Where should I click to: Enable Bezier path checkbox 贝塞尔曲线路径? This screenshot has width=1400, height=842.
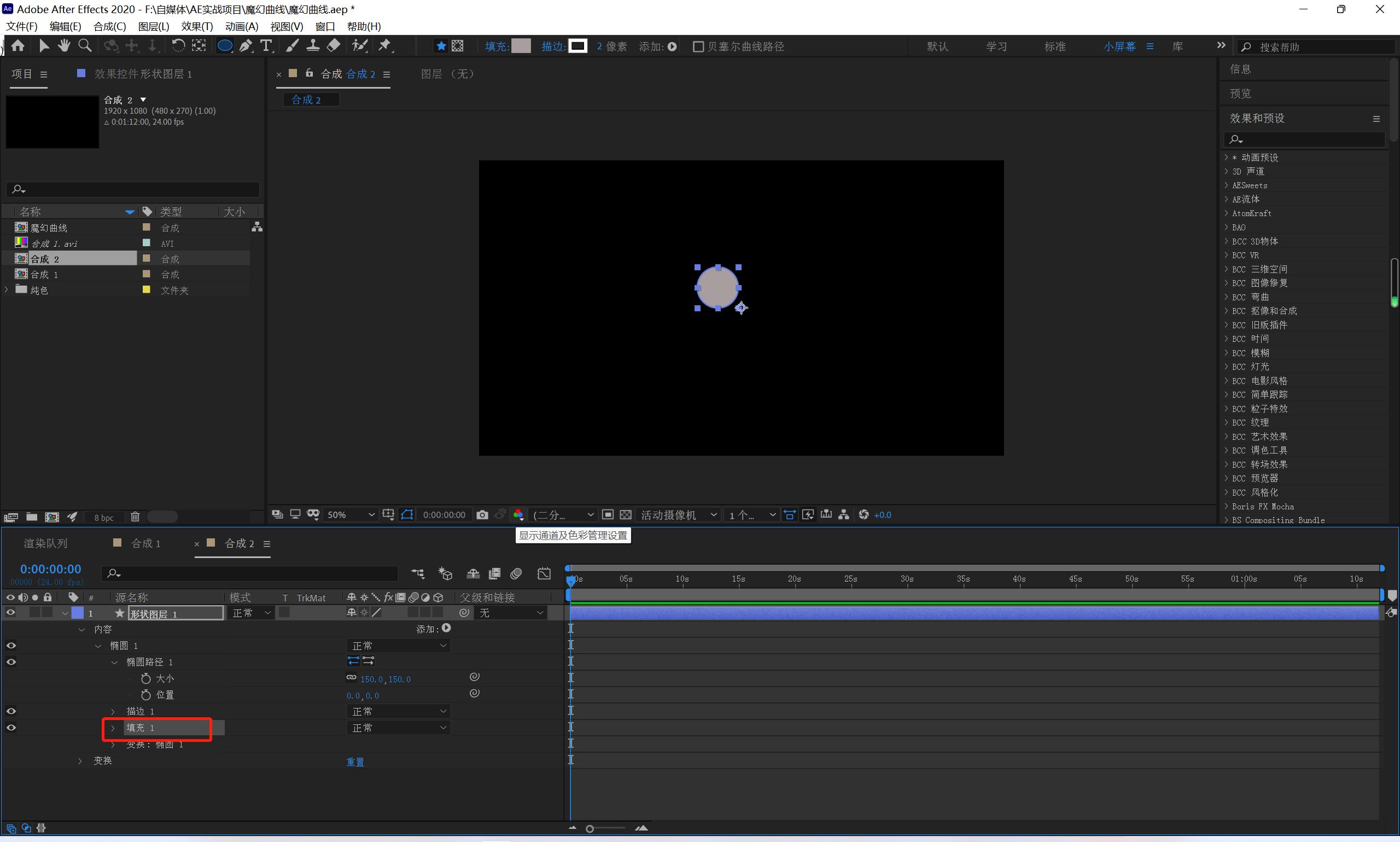[x=698, y=47]
